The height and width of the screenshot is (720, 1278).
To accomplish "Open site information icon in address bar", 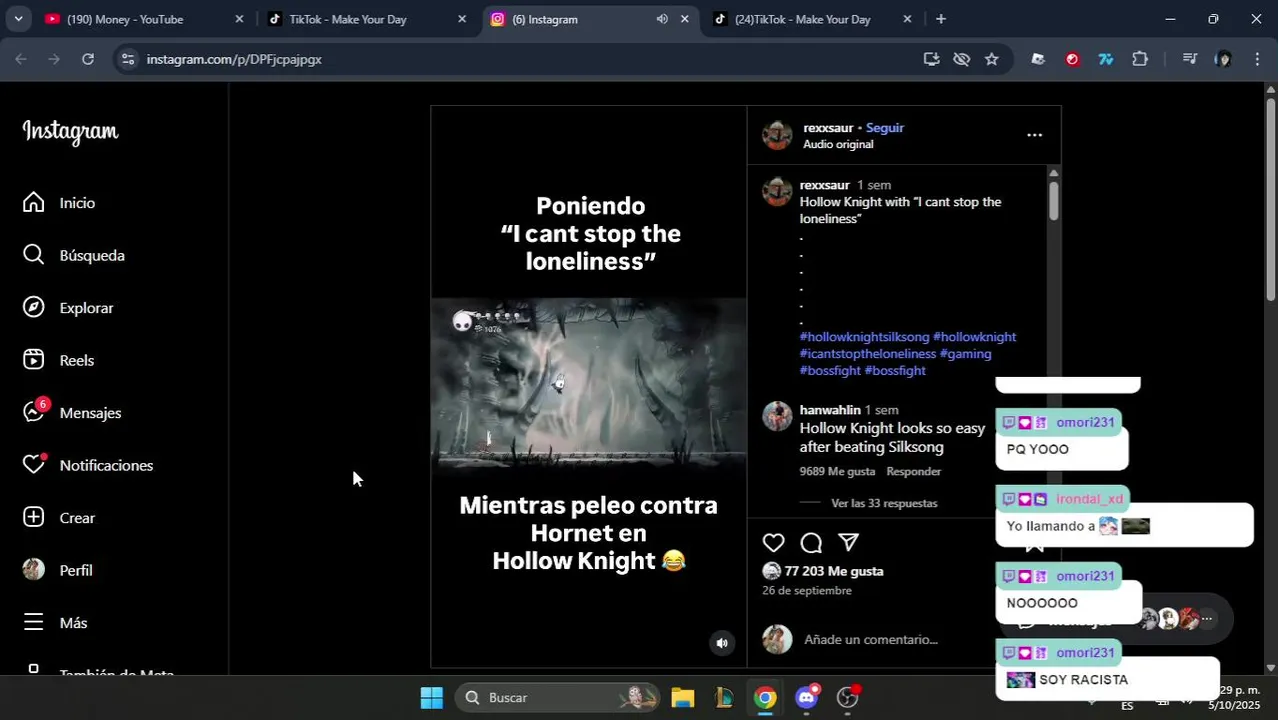I will tap(127, 59).
